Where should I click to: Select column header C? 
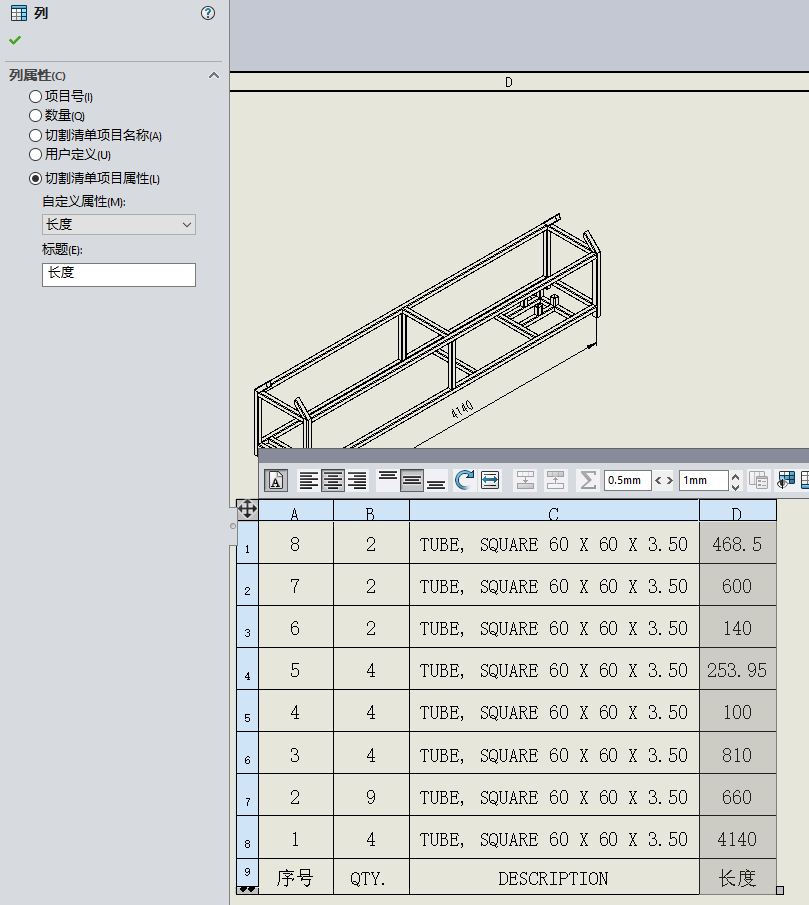[554, 511]
